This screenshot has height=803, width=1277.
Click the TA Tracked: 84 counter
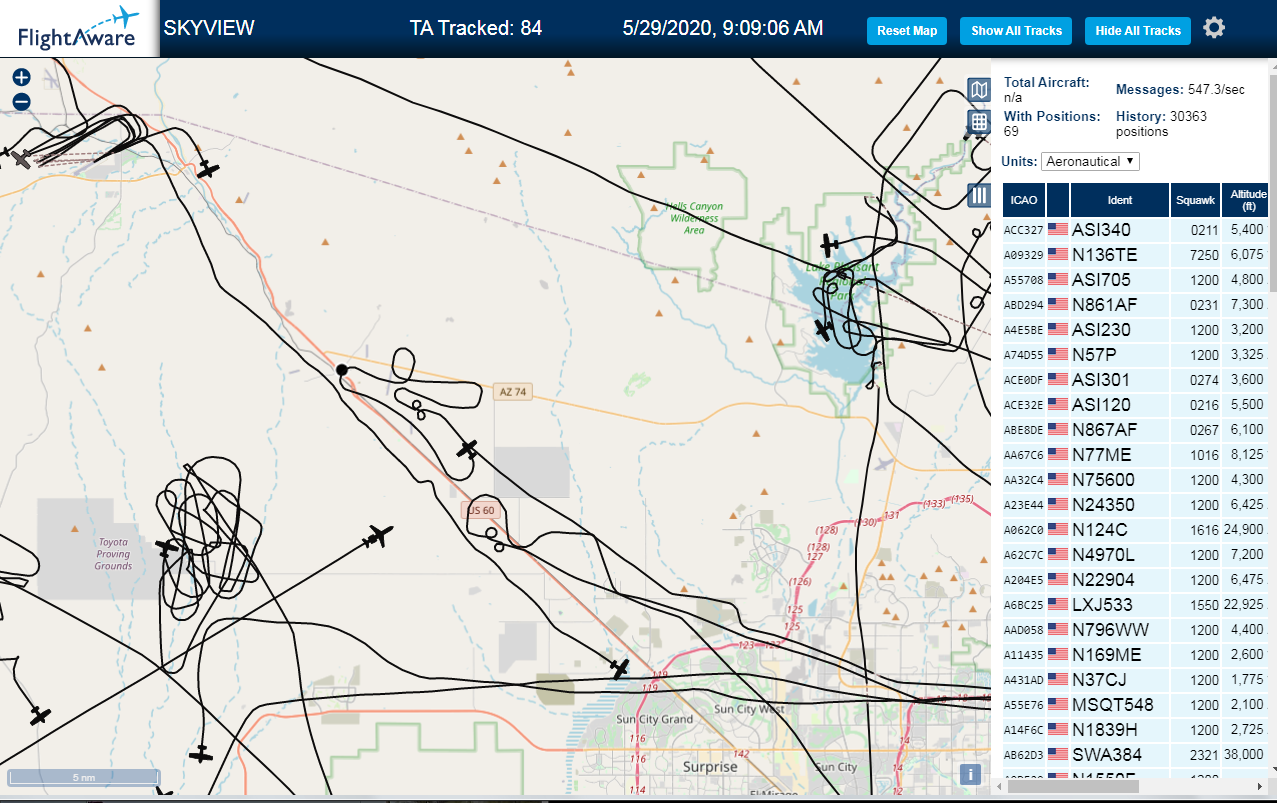[x=476, y=28]
